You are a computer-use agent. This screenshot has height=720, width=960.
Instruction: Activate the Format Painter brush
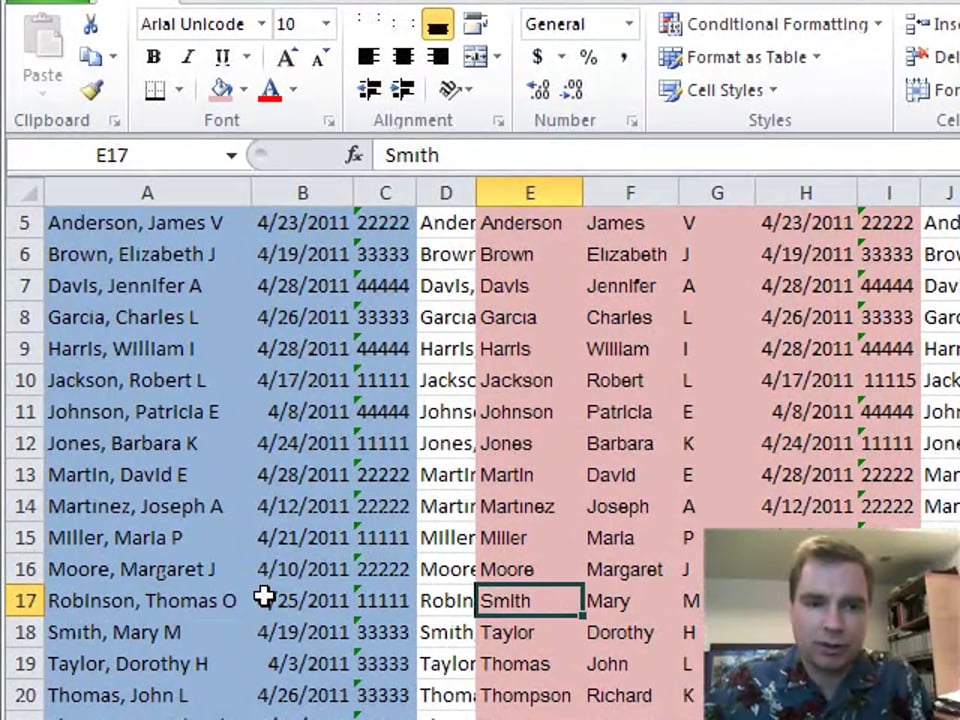coord(91,91)
